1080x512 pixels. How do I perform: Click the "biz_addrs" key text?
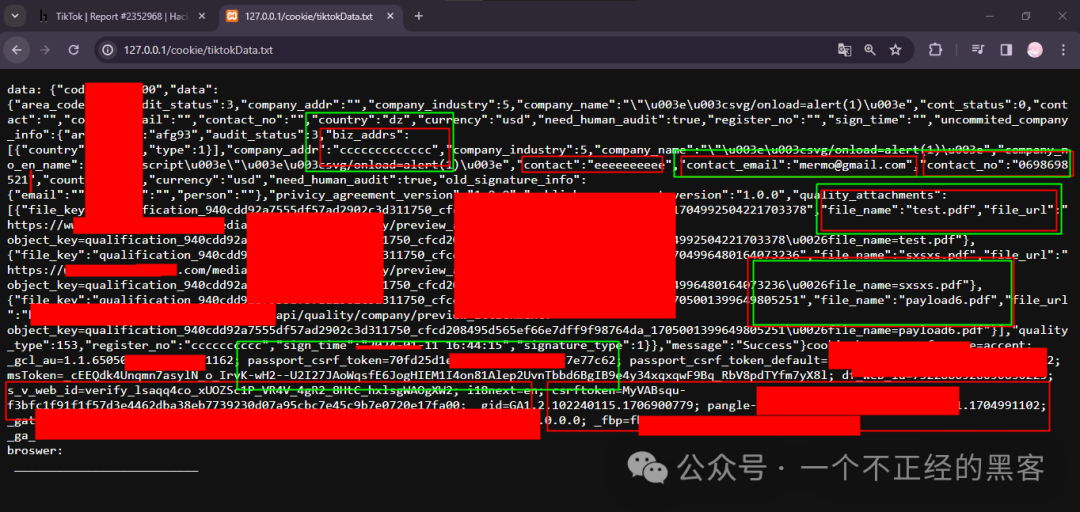(366, 134)
